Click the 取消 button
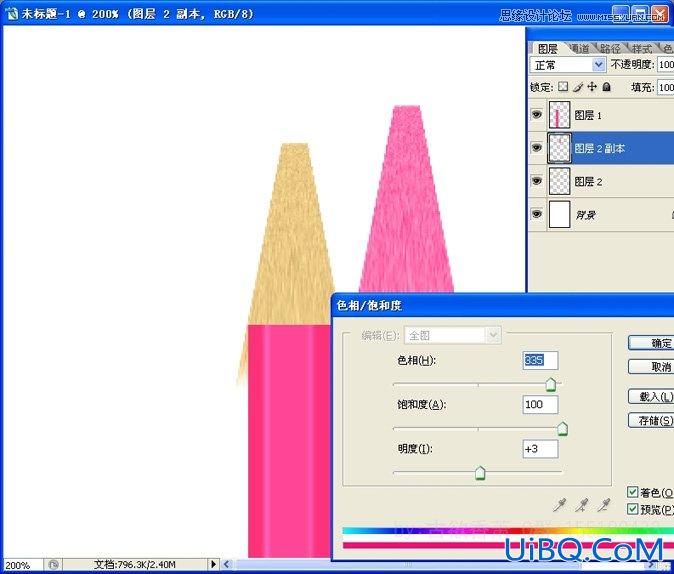Image resolution: width=674 pixels, height=574 pixels. [651, 367]
